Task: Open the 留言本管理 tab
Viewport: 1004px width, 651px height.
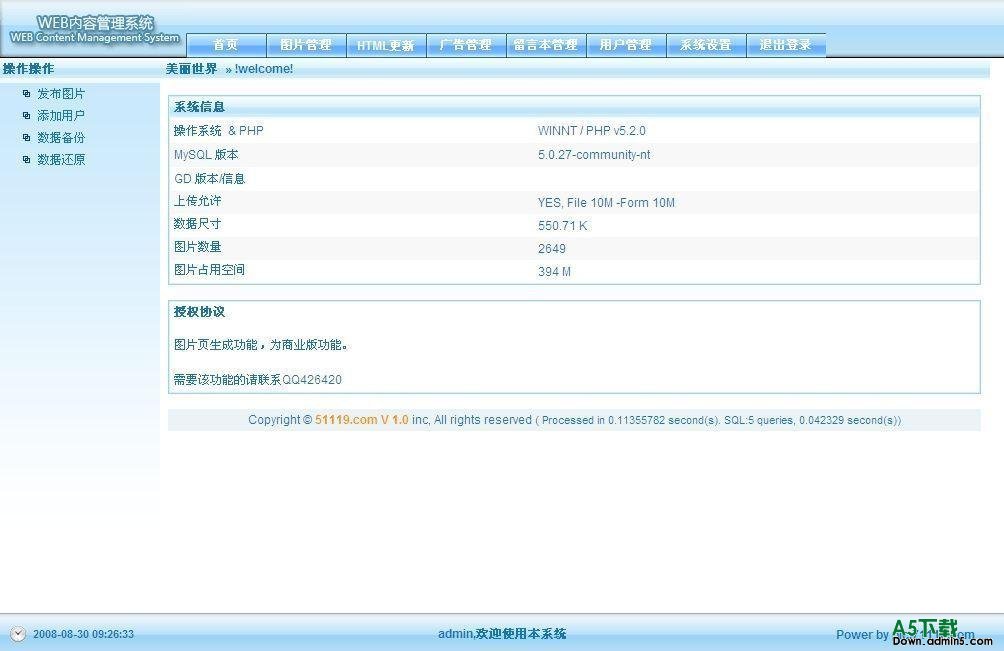Action: click(x=546, y=45)
